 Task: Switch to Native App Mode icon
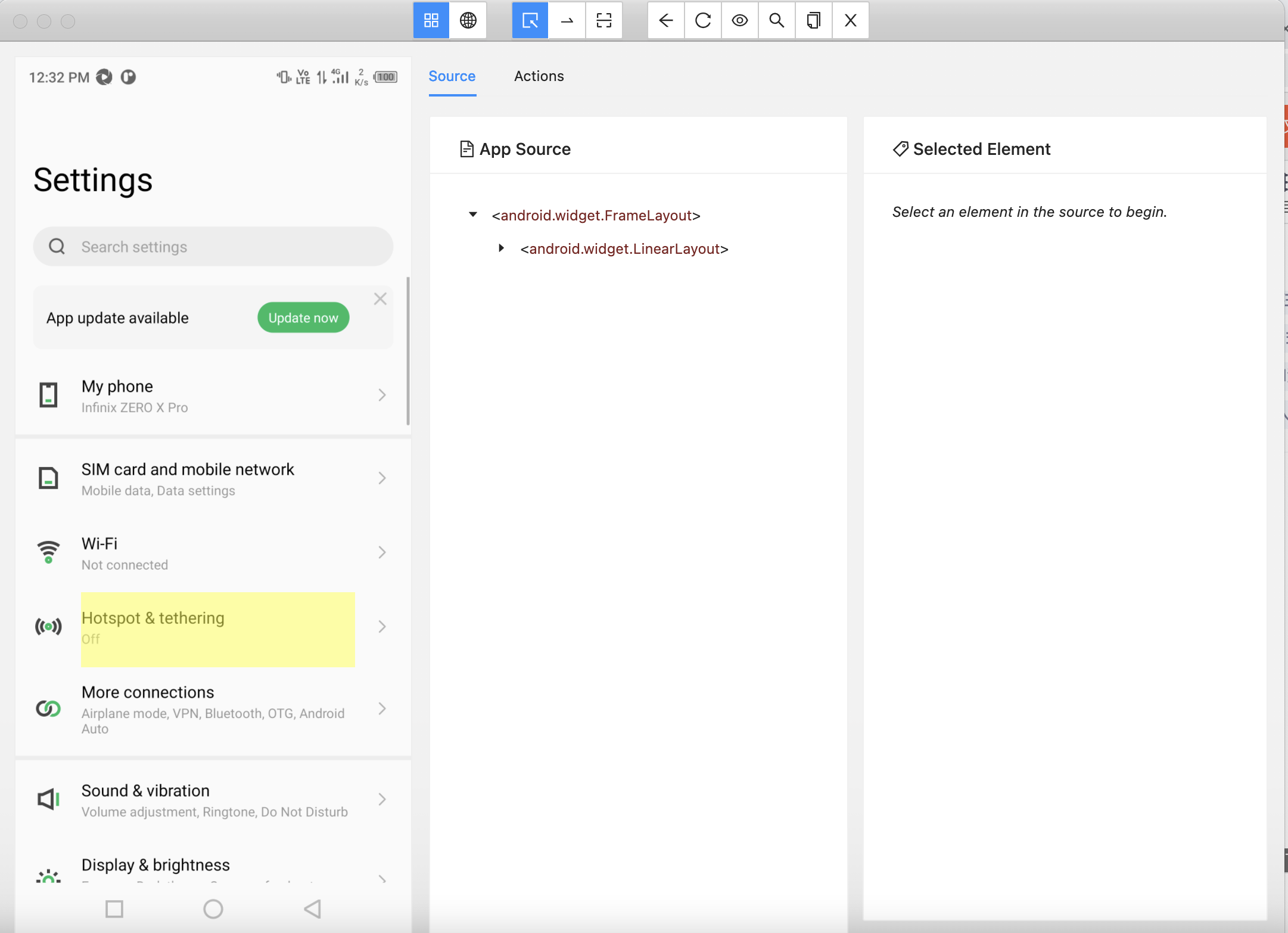point(431,21)
